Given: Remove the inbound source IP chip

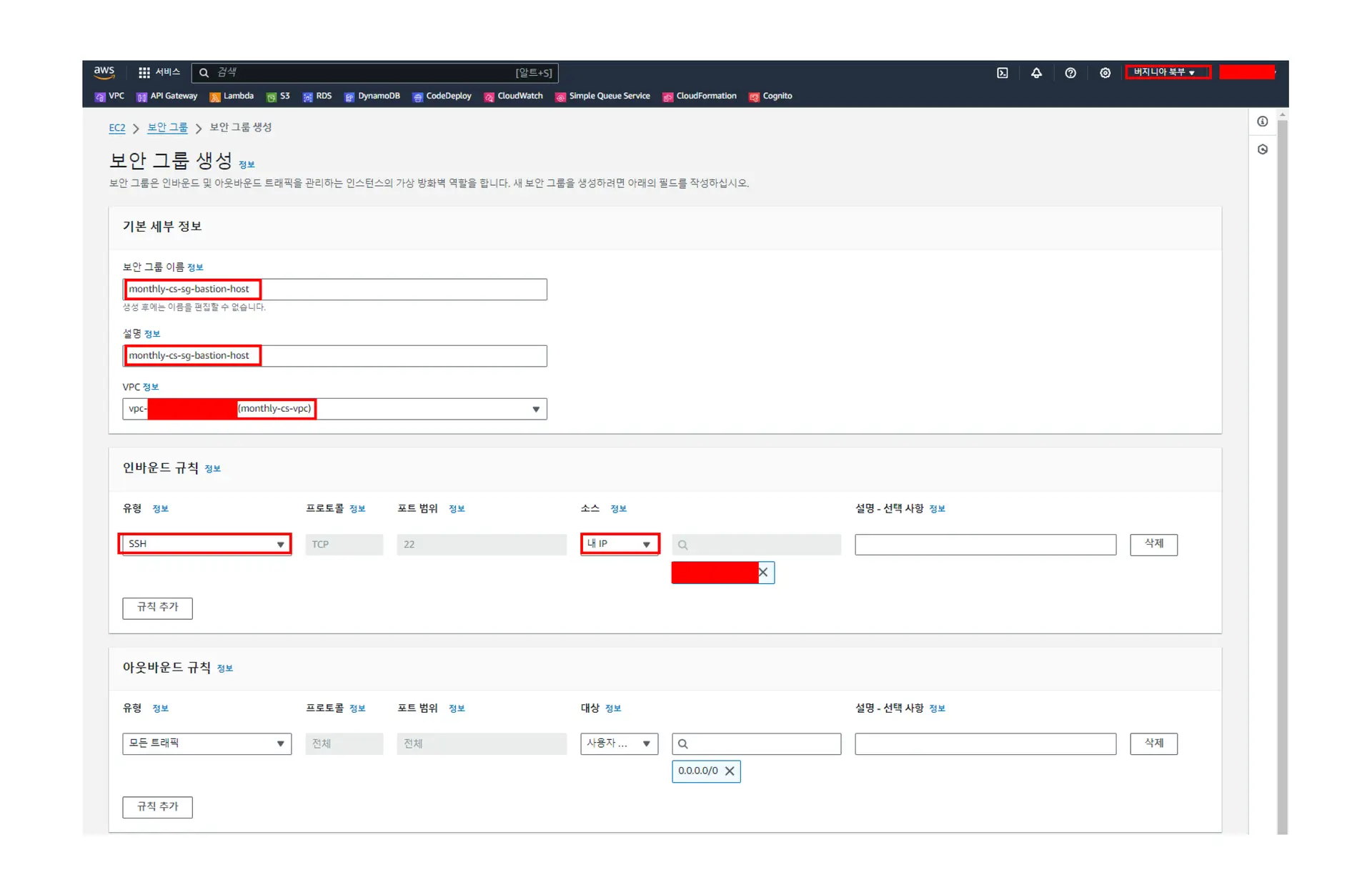Looking at the screenshot, I should coord(763,573).
